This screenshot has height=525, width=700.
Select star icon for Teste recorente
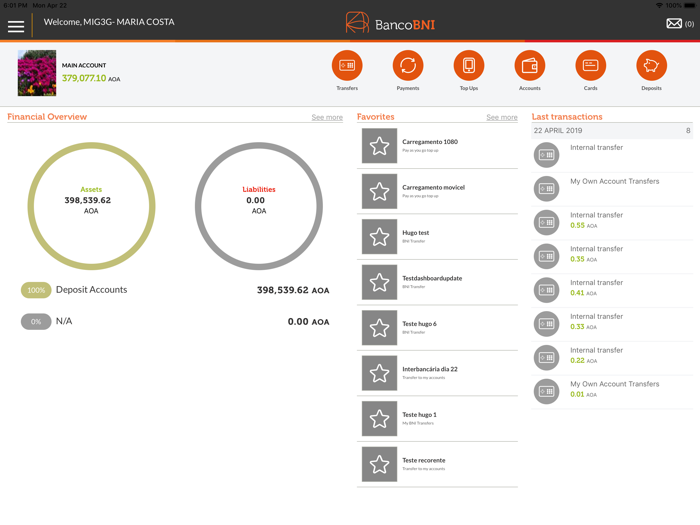(379, 465)
